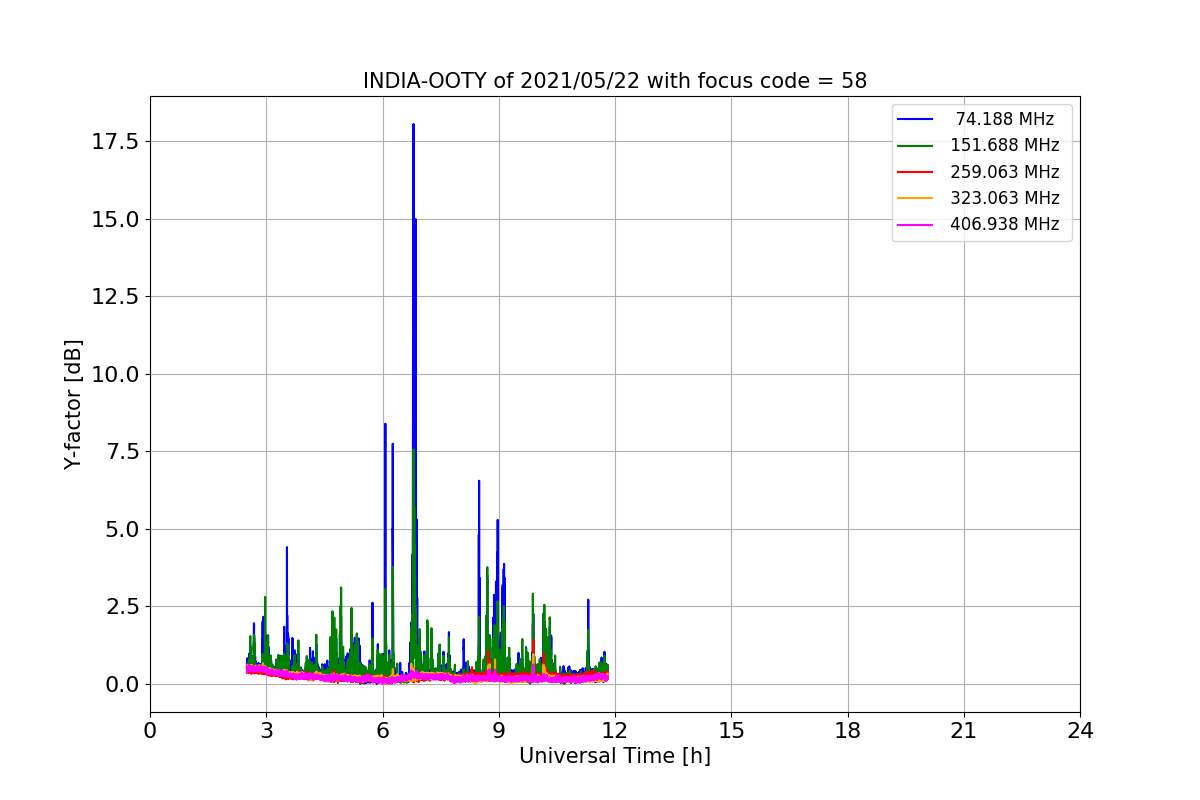Click the 6 x-axis tick label
Viewport: 1200px width, 800px height.
click(x=383, y=731)
